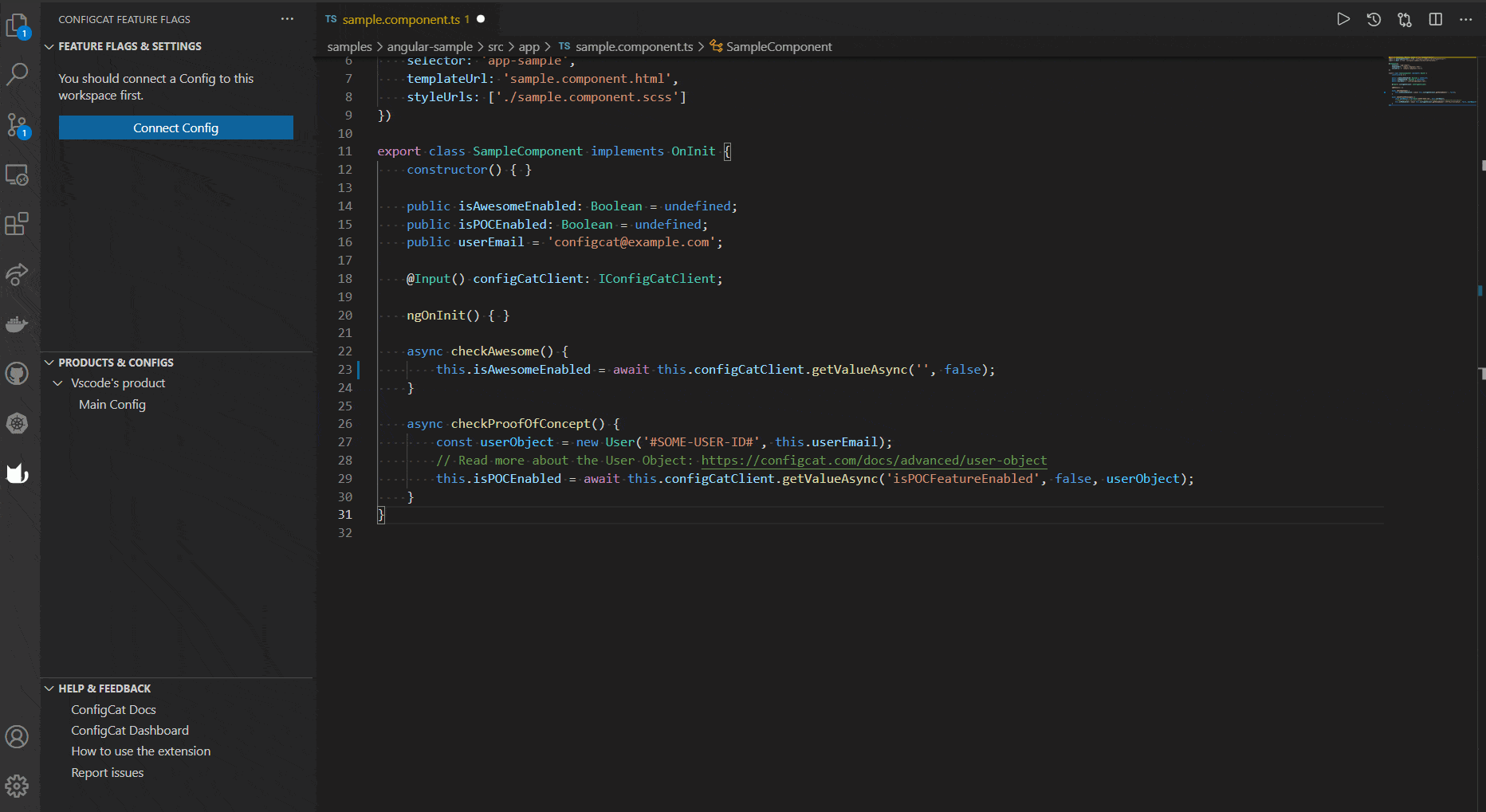Open the Extensions view
Screen dimensions: 1486x812
coord(18,224)
